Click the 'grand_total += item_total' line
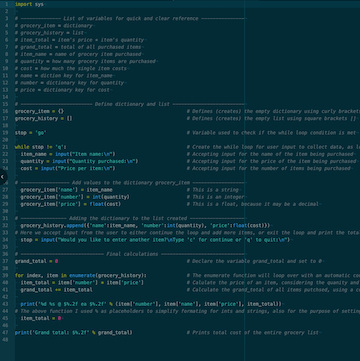This screenshot has height=361, width=360. [x=57, y=290]
